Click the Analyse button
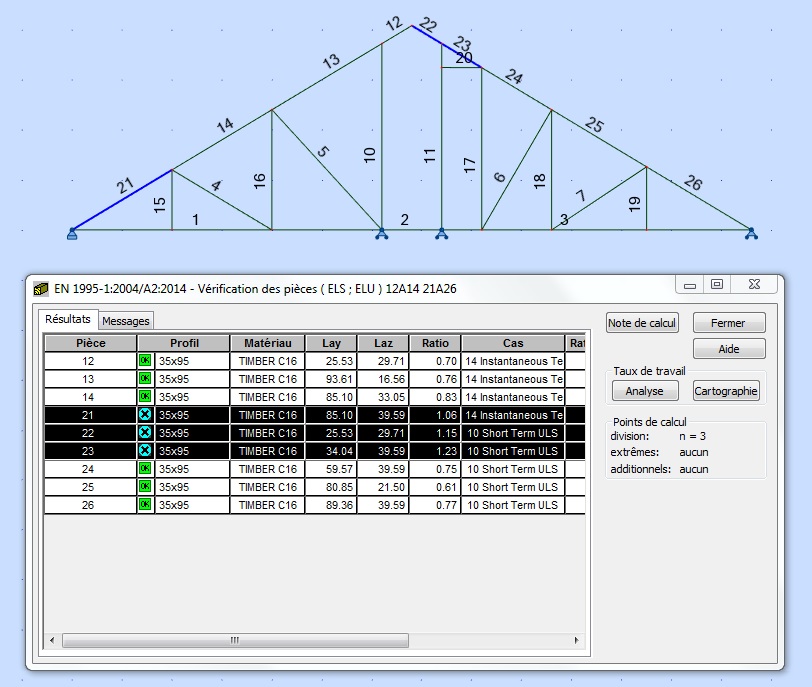The height and width of the screenshot is (687, 812). (x=645, y=391)
